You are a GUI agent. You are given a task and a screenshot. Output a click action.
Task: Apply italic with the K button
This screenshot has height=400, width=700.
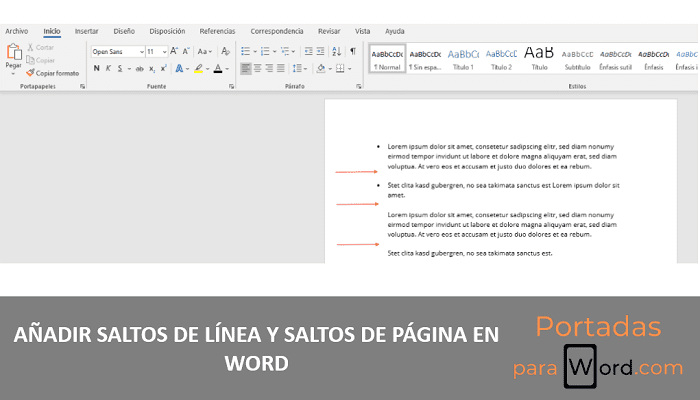tap(108, 69)
